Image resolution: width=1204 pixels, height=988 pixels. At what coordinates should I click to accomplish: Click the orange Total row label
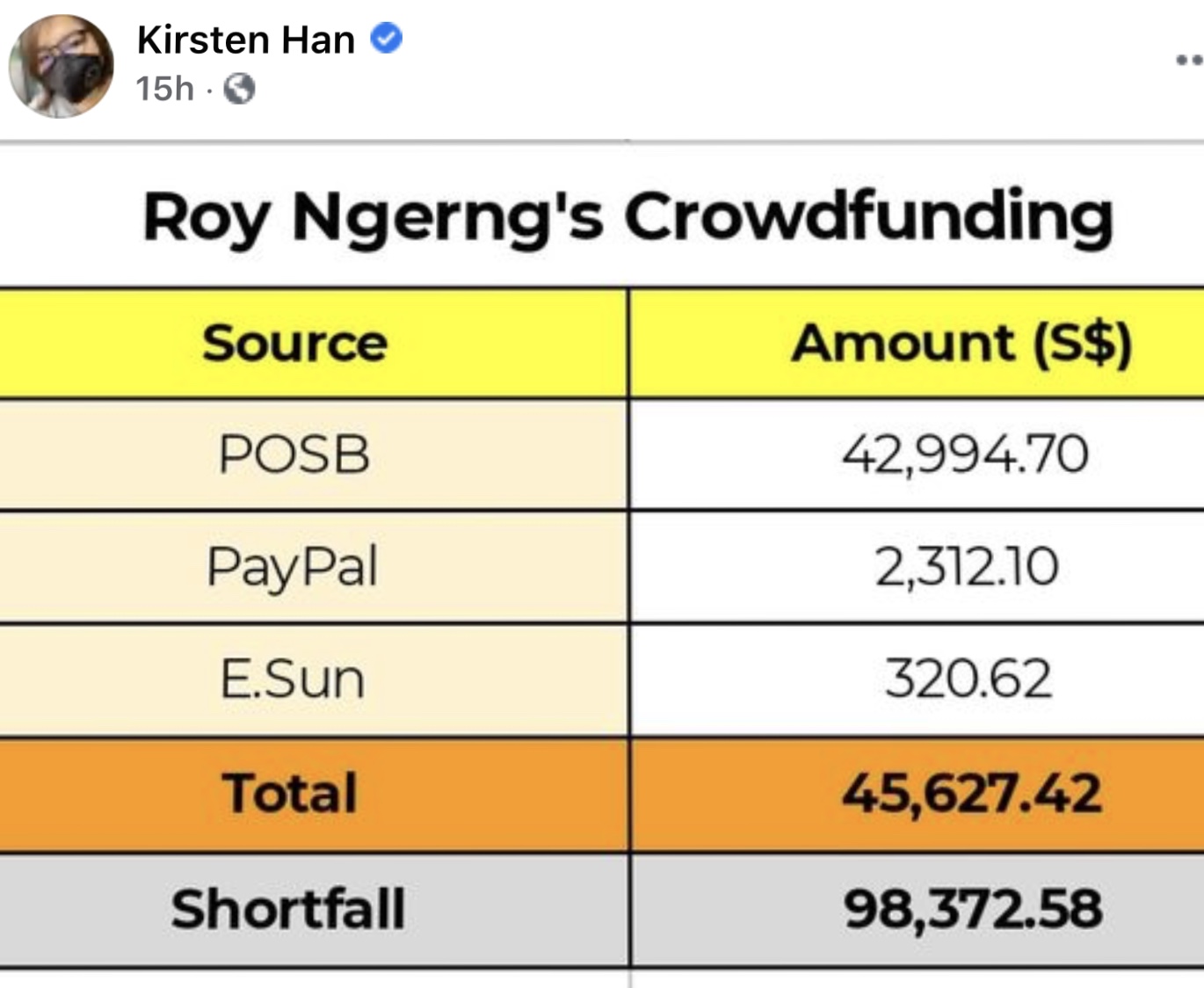(x=290, y=793)
